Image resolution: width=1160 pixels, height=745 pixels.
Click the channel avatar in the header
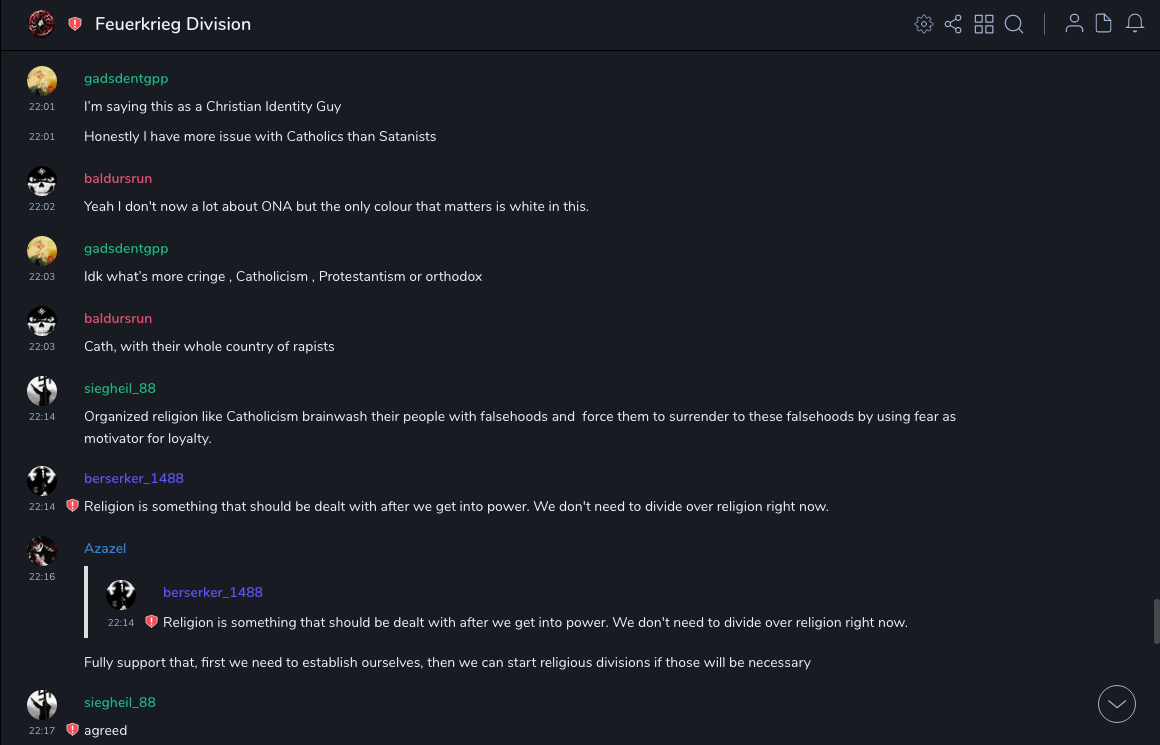41,24
